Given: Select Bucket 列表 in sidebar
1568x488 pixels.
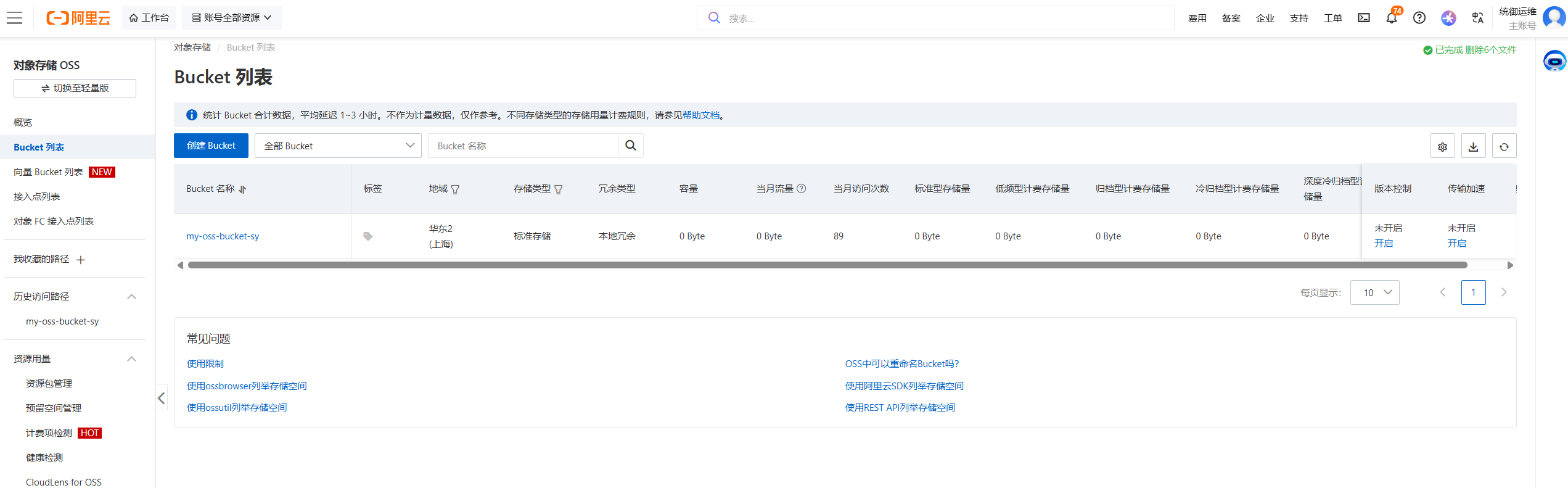Looking at the screenshot, I should click(x=77, y=147).
